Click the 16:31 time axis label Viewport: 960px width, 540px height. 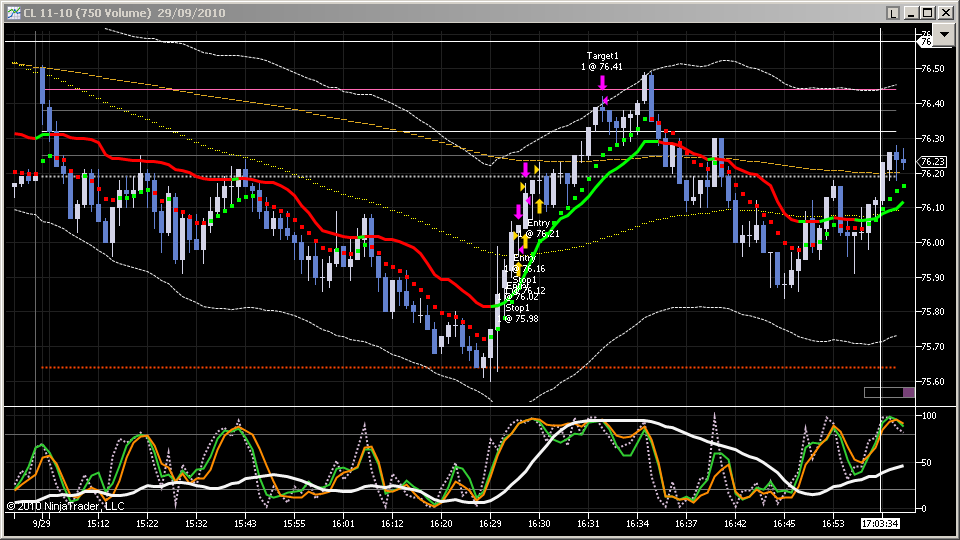tap(588, 523)
